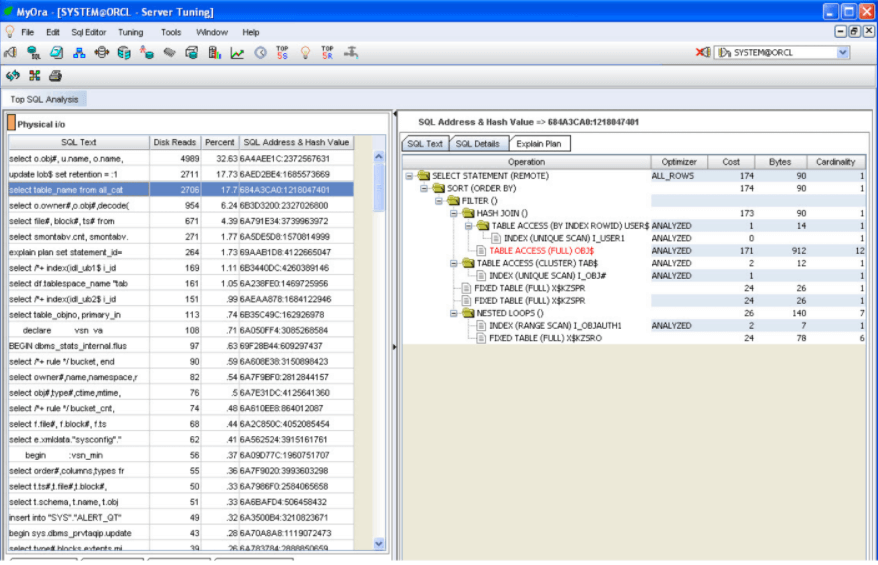The image size is (878, 565).
Task: Sort by the Disk Reads column header
Action: pyautogui.click(x=175, y=143)
